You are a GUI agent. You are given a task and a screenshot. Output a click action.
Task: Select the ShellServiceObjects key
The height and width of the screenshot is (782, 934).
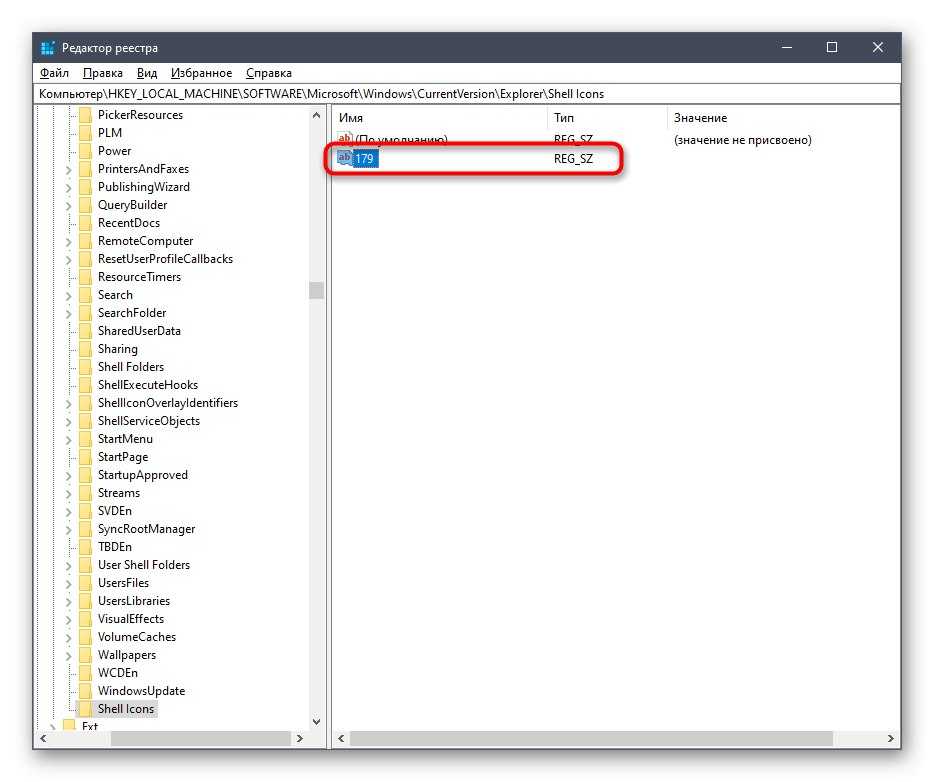[x=148, y=420]
